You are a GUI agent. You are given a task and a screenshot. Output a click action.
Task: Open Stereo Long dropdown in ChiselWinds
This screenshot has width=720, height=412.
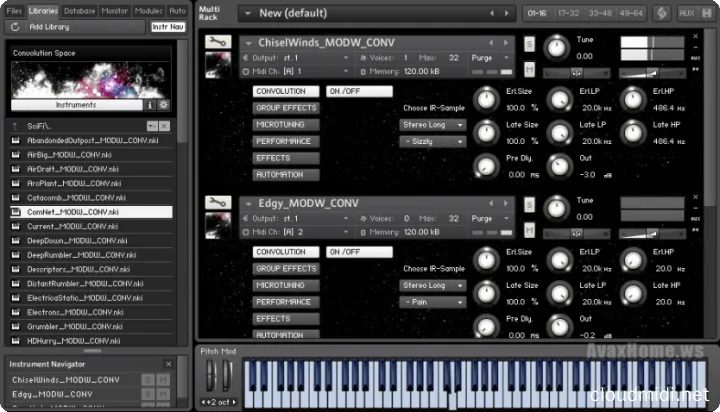[x=433, y=125]
